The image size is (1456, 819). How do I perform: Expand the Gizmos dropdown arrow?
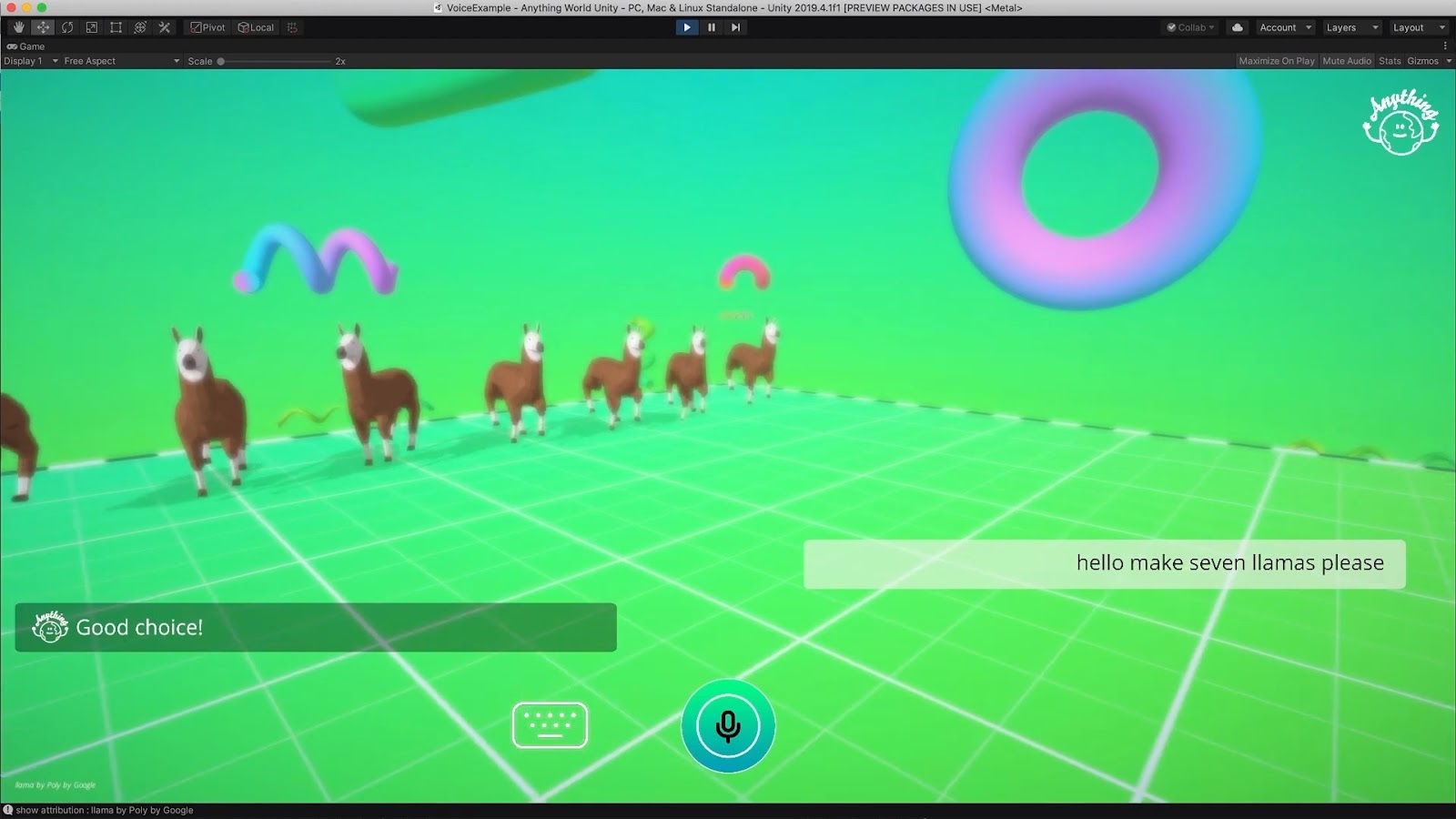(1449, 61)
